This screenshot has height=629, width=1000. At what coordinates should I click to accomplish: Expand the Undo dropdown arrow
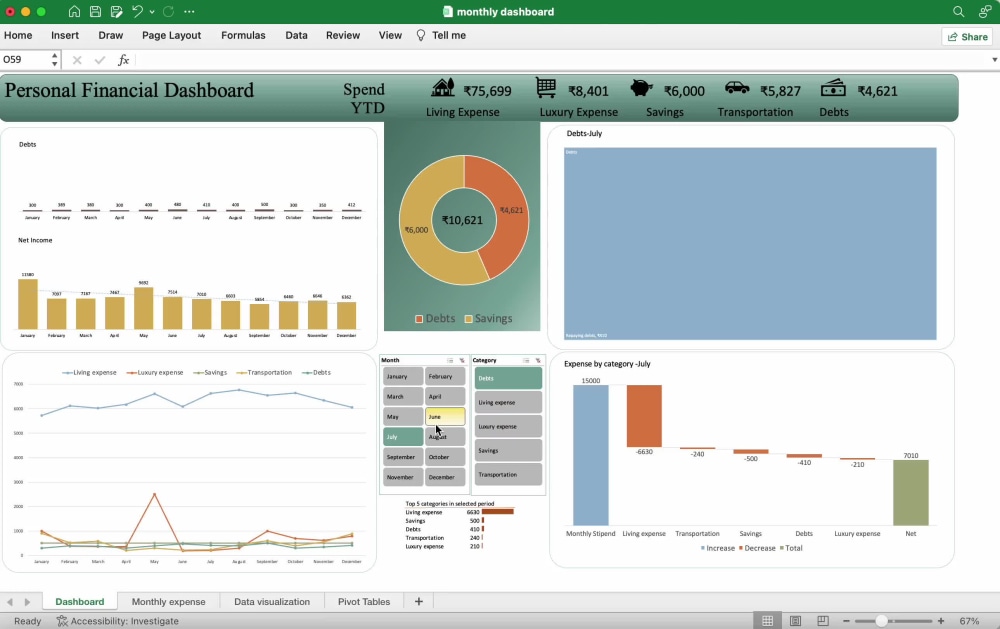150,13
